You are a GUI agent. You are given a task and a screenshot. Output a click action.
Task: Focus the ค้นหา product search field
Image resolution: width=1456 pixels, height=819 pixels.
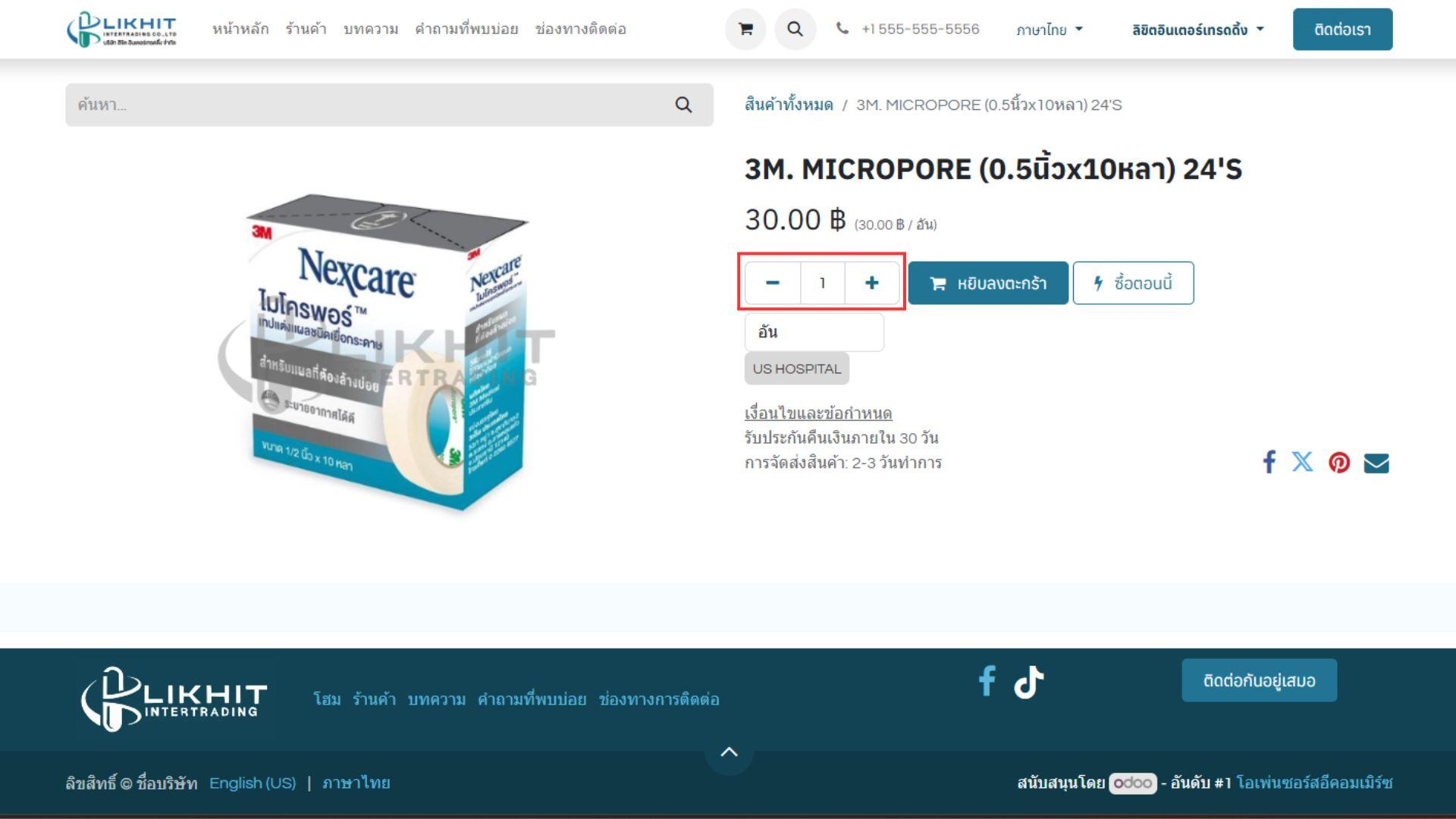[x=360, y=105]
